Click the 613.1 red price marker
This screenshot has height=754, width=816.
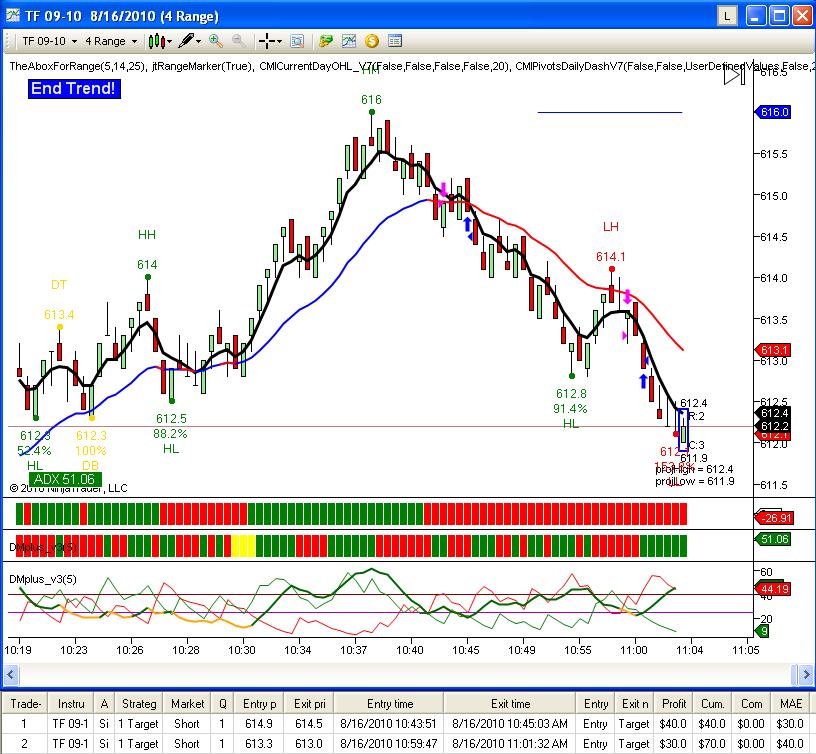tap(773, 350)
